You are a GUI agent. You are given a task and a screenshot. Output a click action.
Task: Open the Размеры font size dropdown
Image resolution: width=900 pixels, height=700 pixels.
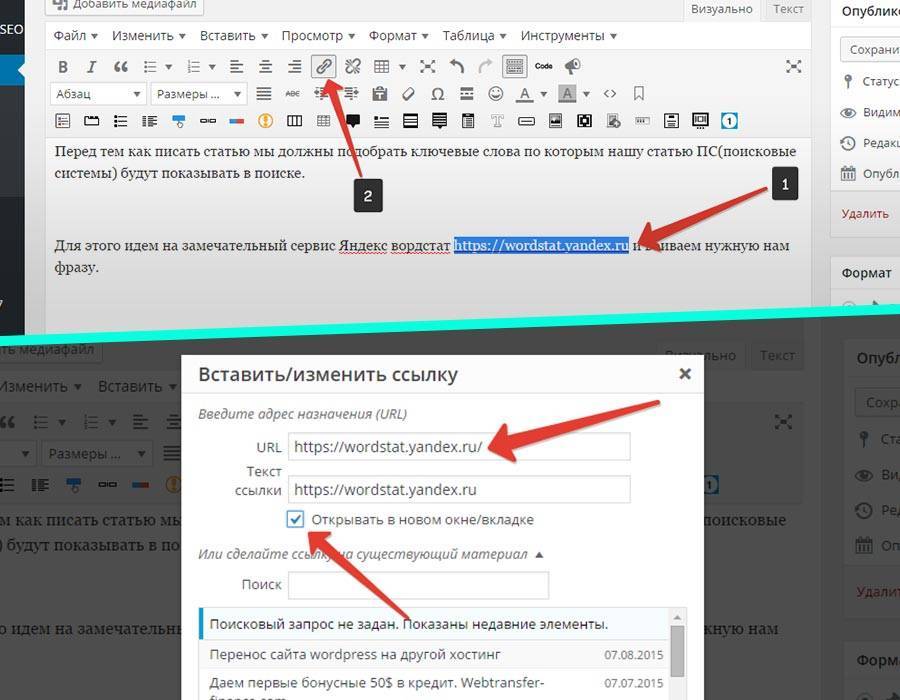coord(199,94)
